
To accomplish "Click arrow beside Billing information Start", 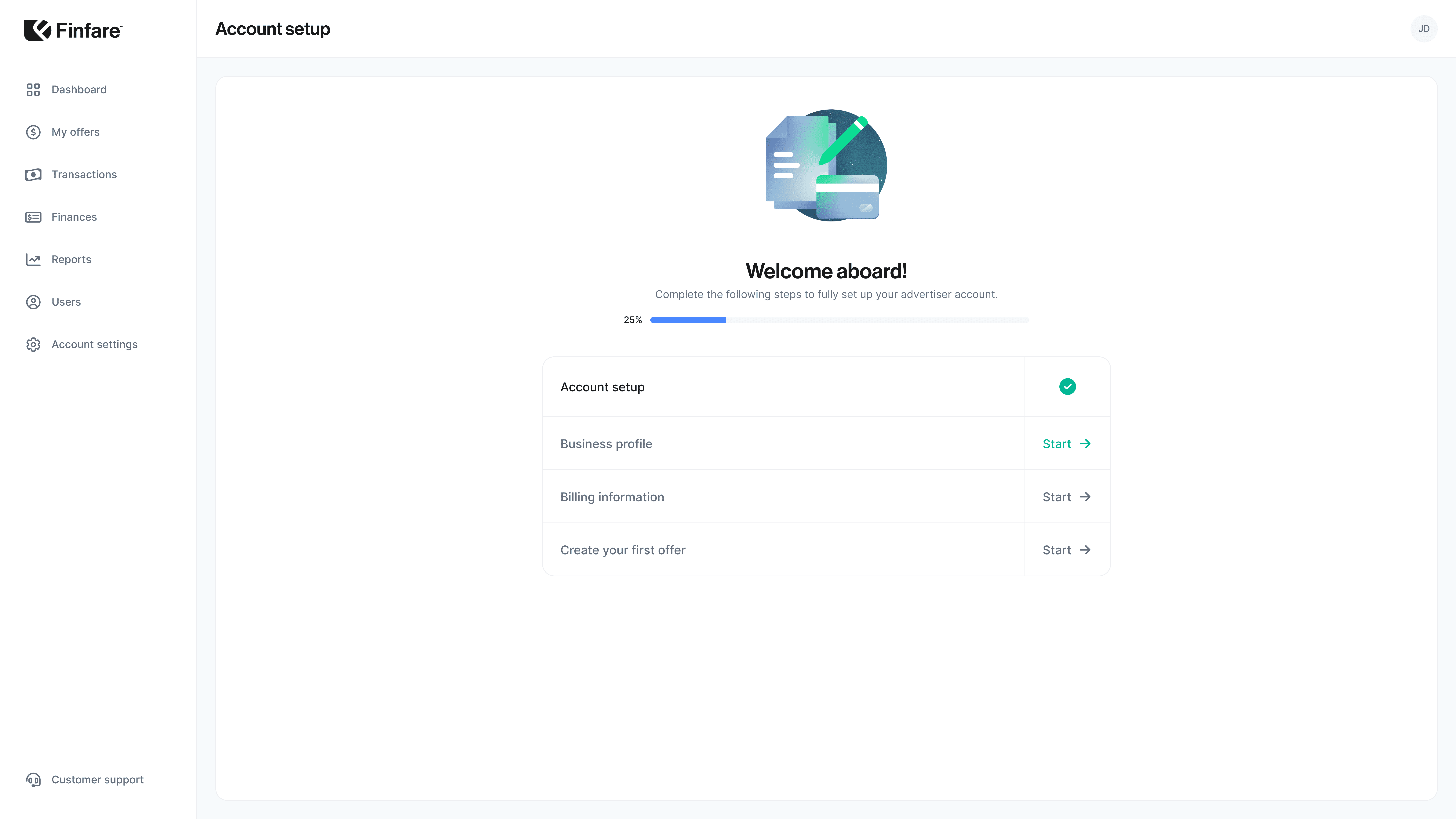I will click(1085, 497).
